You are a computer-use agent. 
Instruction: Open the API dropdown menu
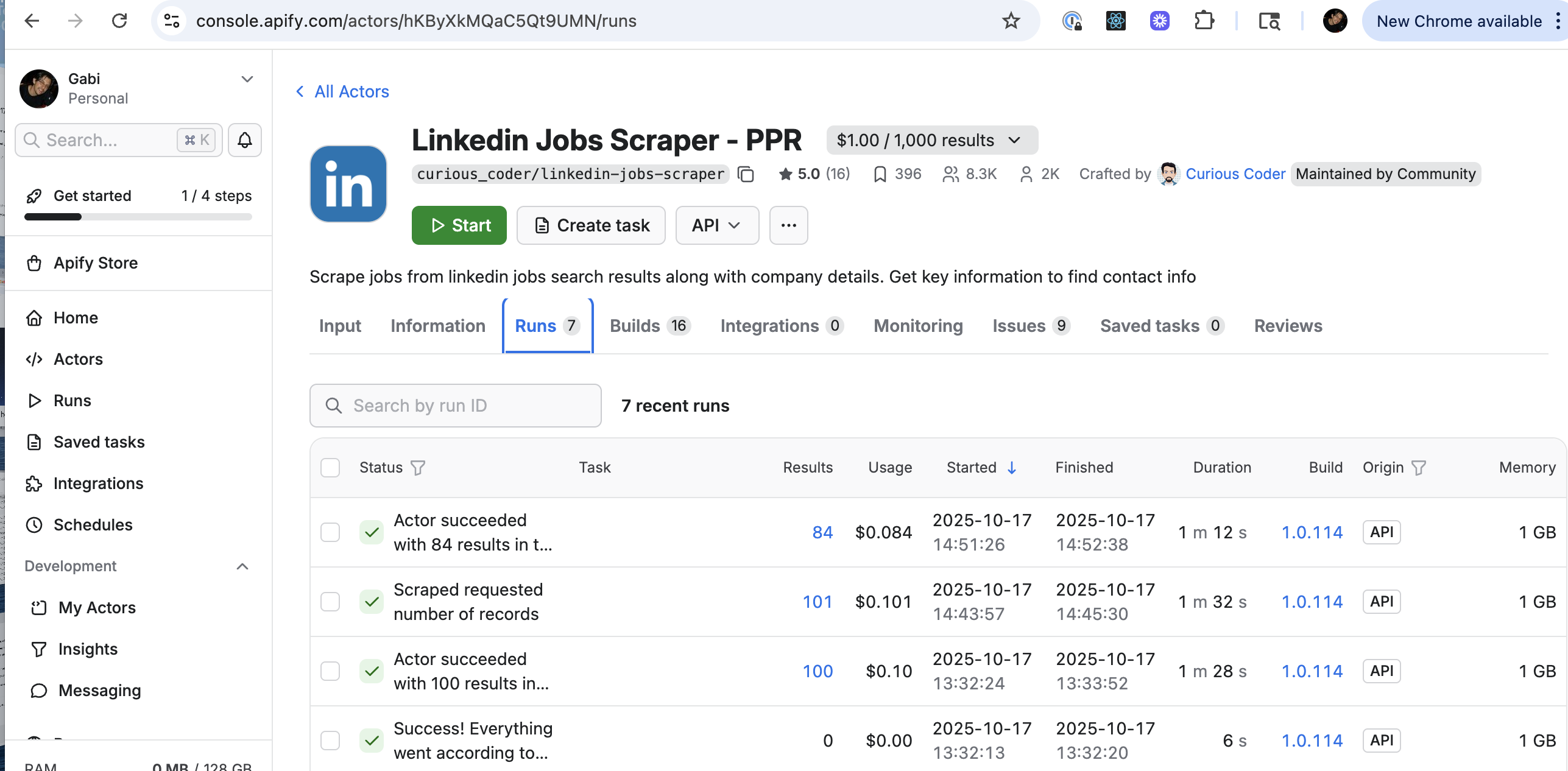point(716,225)
